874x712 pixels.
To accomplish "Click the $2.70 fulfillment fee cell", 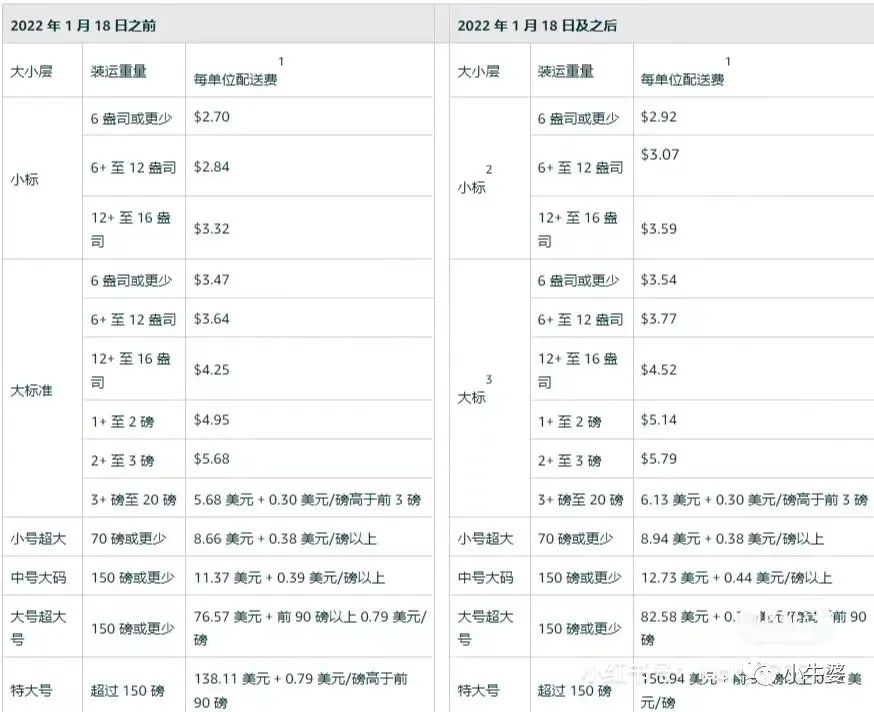I will click(x=212, y=116).
